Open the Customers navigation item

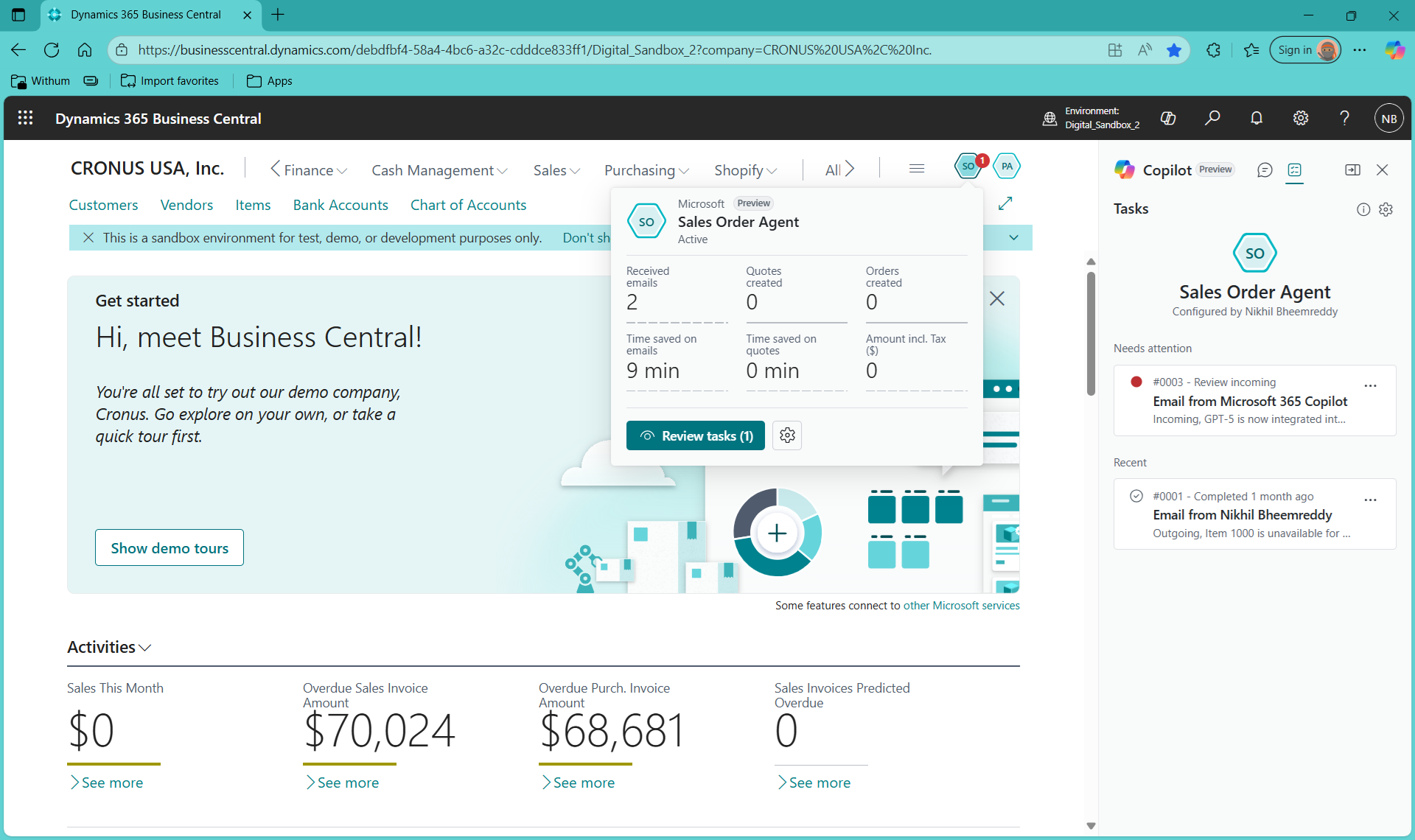tap(103, 205)
